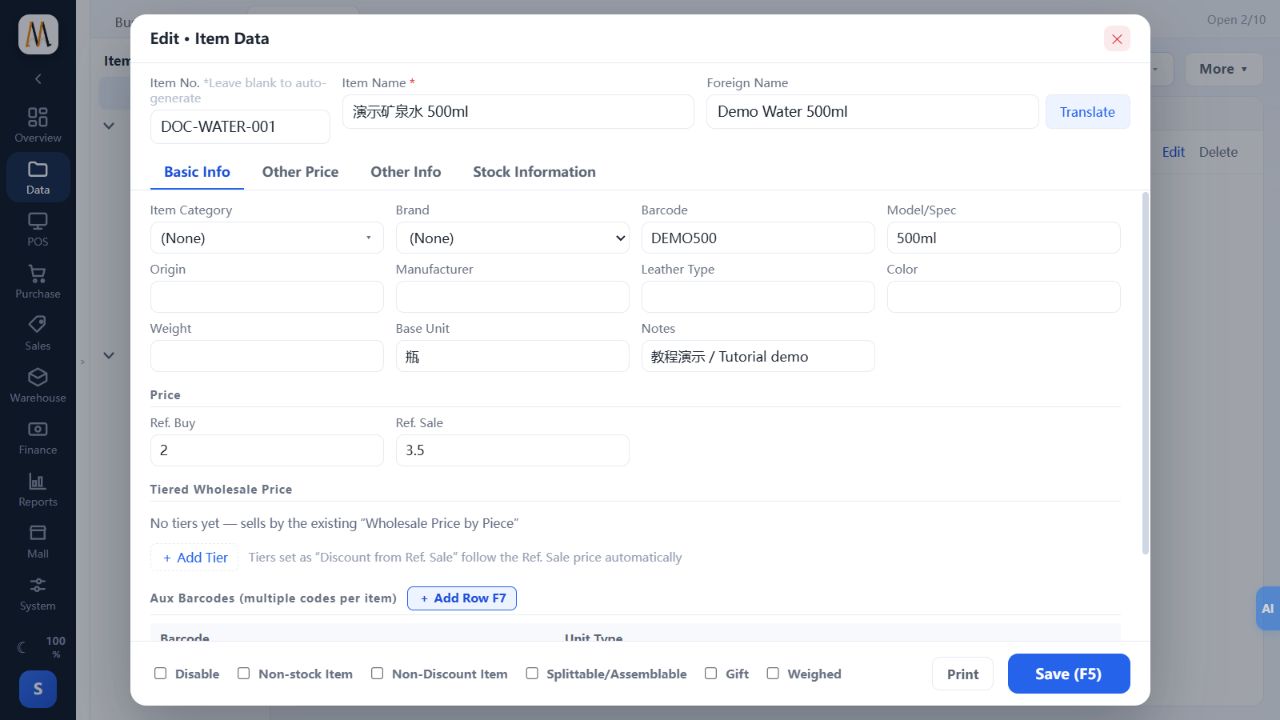Close the Edit Item Data dialog

coord(1117,39)
